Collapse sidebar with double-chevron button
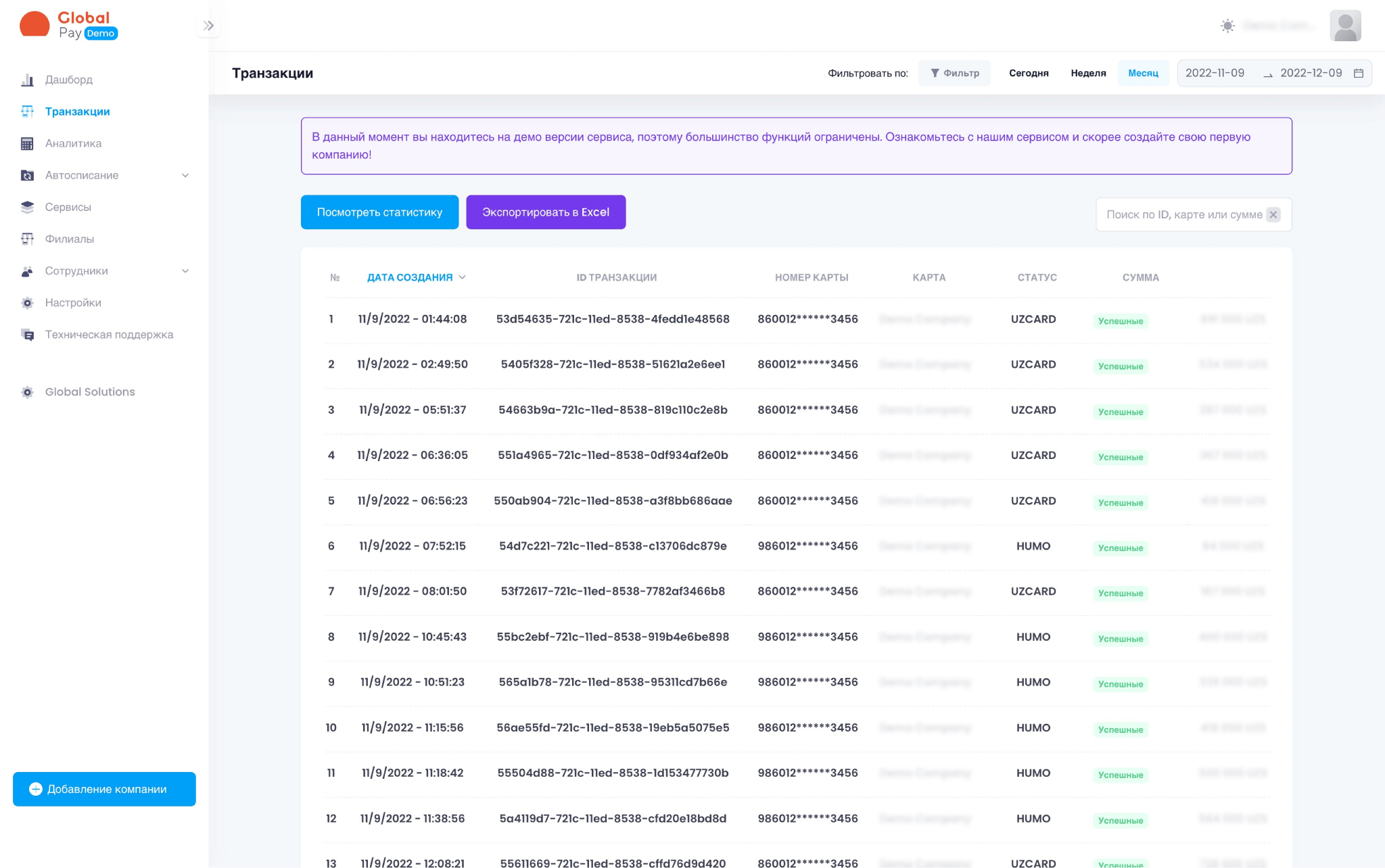The image size is (1385, 868). click(x=208, y=26)
